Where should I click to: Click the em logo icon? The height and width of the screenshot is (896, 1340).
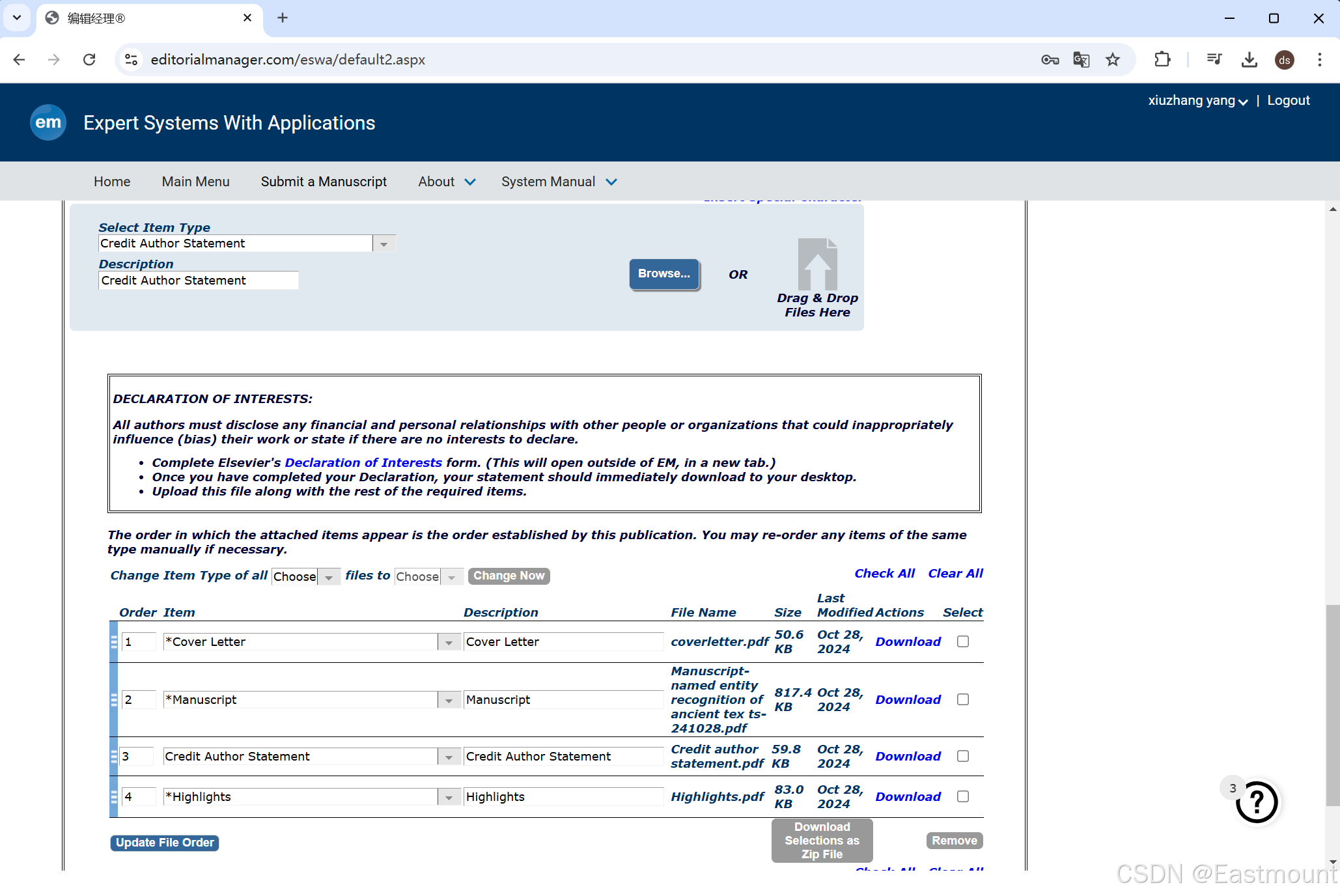point(48,122)
